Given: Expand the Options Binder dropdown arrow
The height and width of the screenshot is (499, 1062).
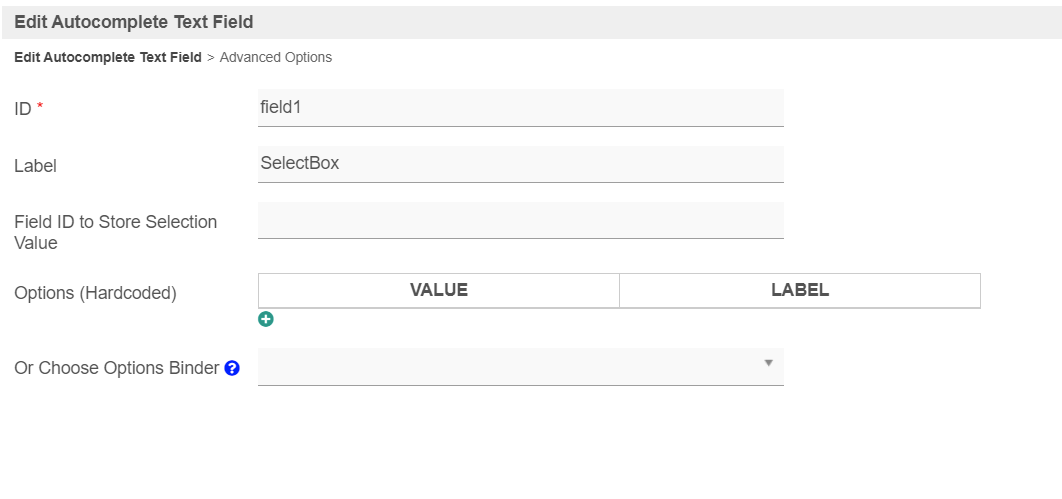Looking at the screenshot, I should point(768,363).
